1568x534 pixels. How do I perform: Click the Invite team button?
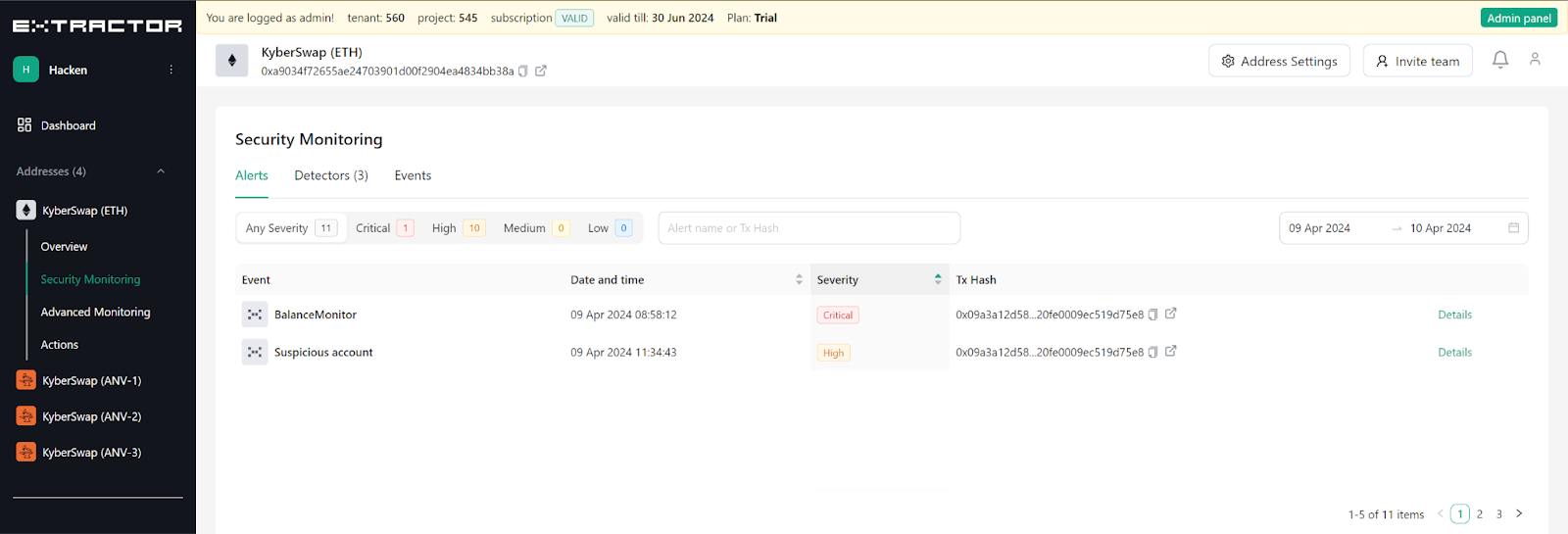point(1417,61)
